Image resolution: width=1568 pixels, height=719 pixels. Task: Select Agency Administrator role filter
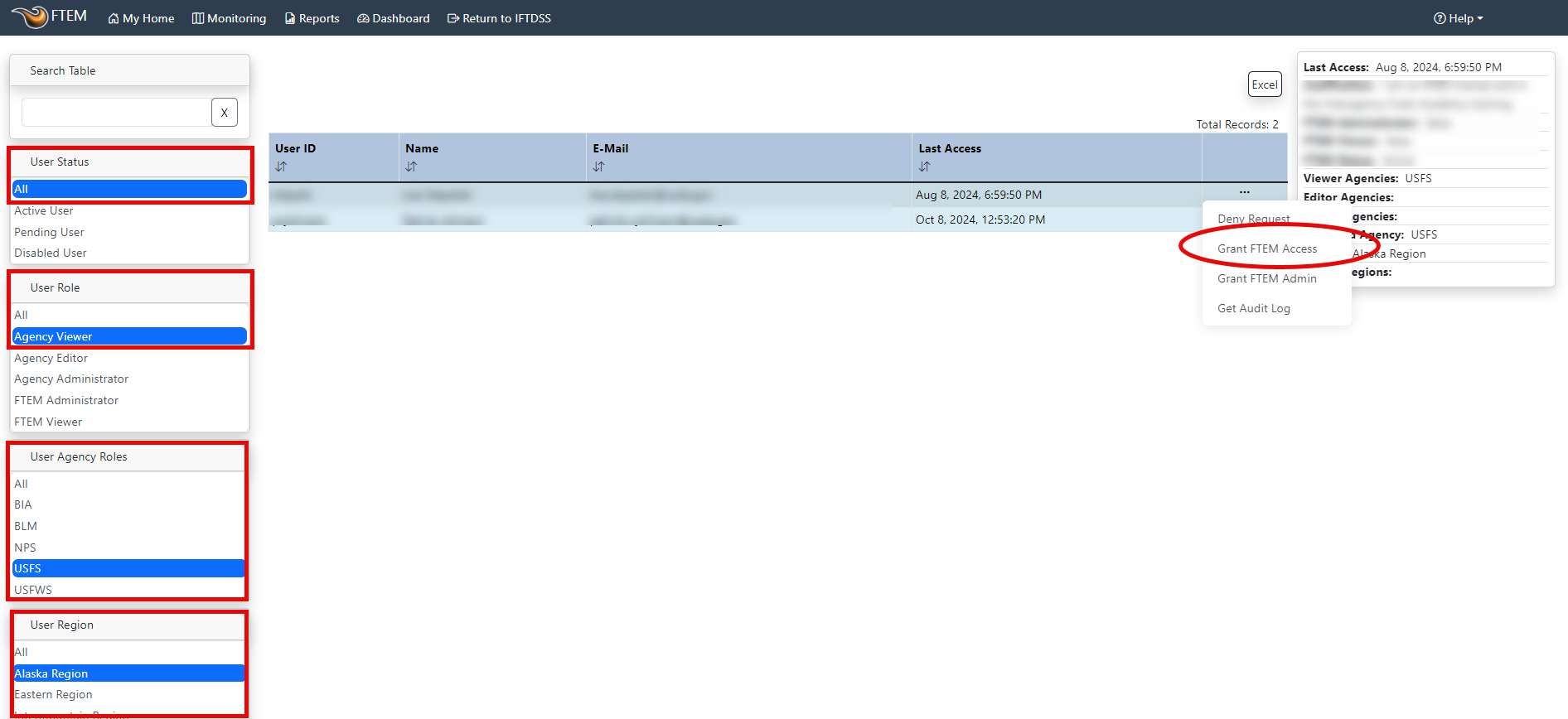(x=129, y=379)
